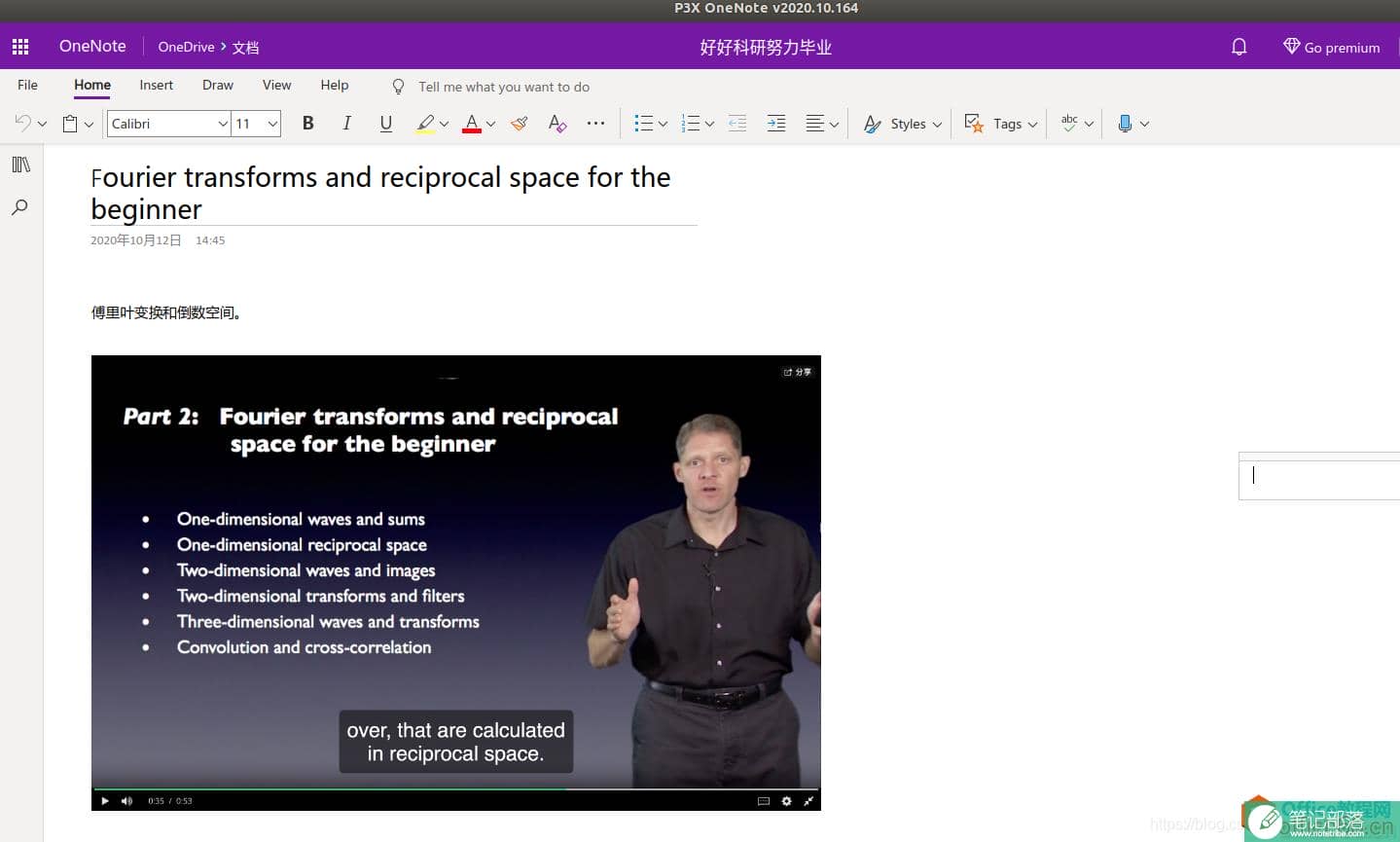Expand the numbering styles dropdown

click(x=709, y=124)
